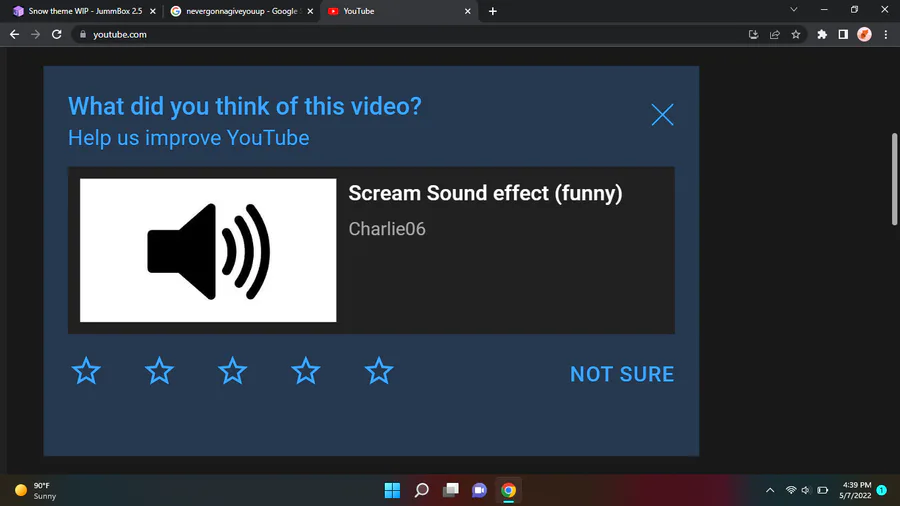Open the Wi-Fi network tray icon

pyautogui.click(x=791, y=491)
